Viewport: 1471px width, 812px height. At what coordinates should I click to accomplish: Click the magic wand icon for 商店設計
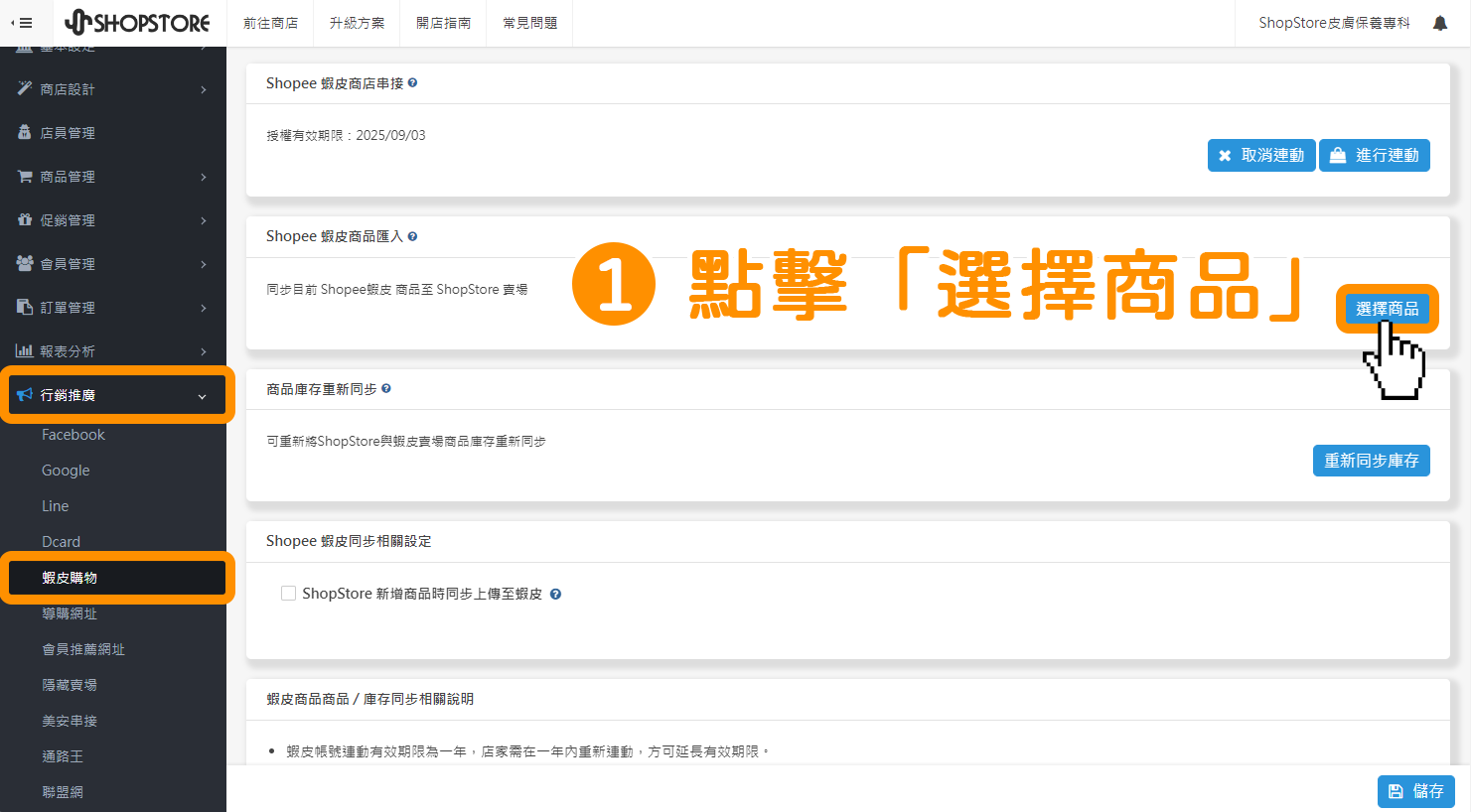pos(25,88)
